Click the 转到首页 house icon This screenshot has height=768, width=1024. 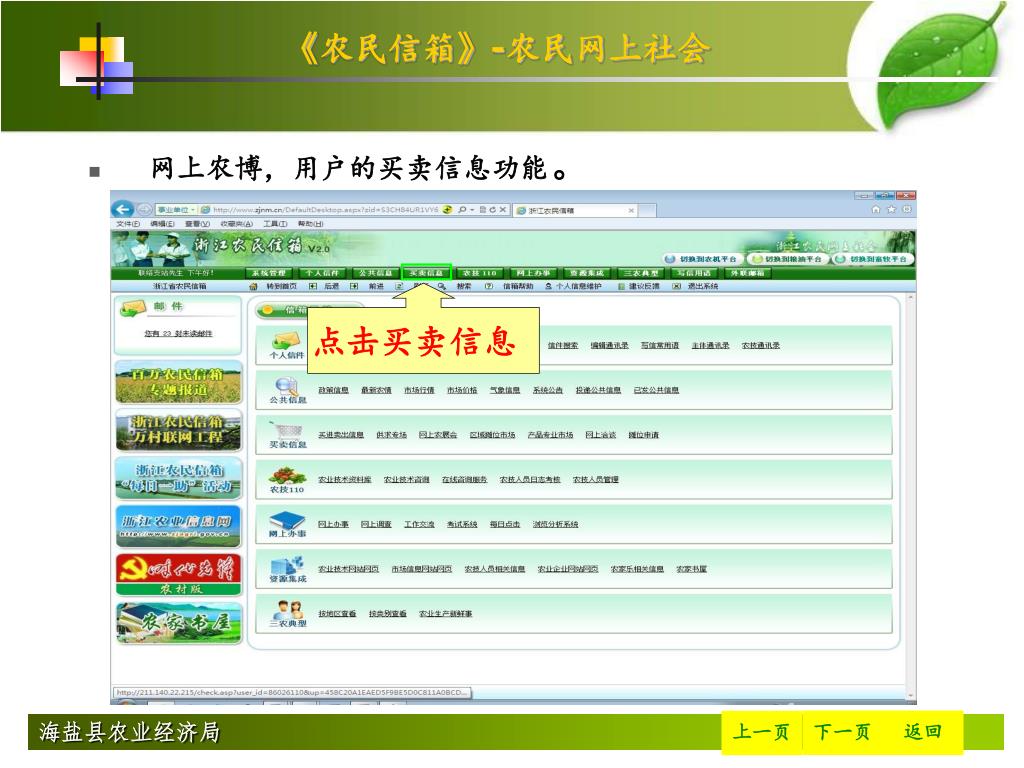(253, 287)
